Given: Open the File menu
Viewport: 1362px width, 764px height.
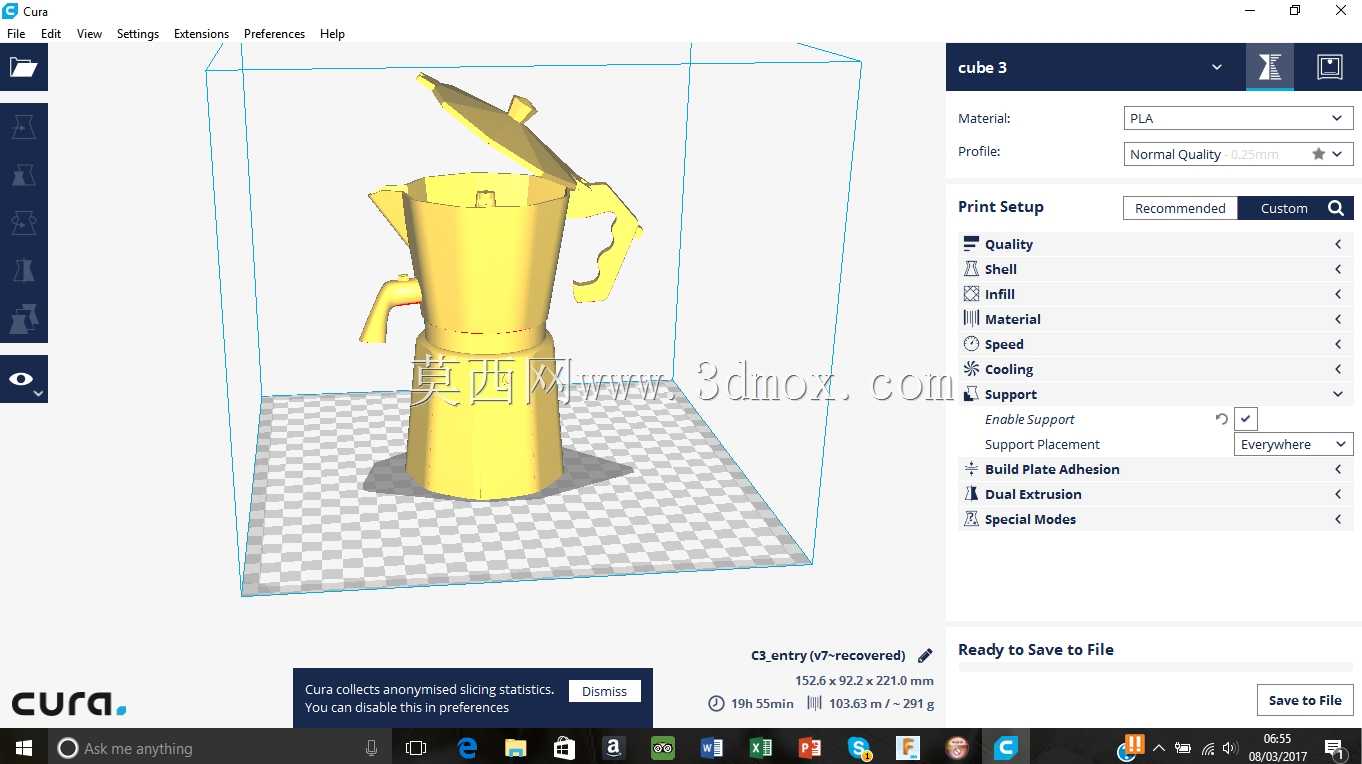Looking at the screenshot, I should (x=16, y=33).
